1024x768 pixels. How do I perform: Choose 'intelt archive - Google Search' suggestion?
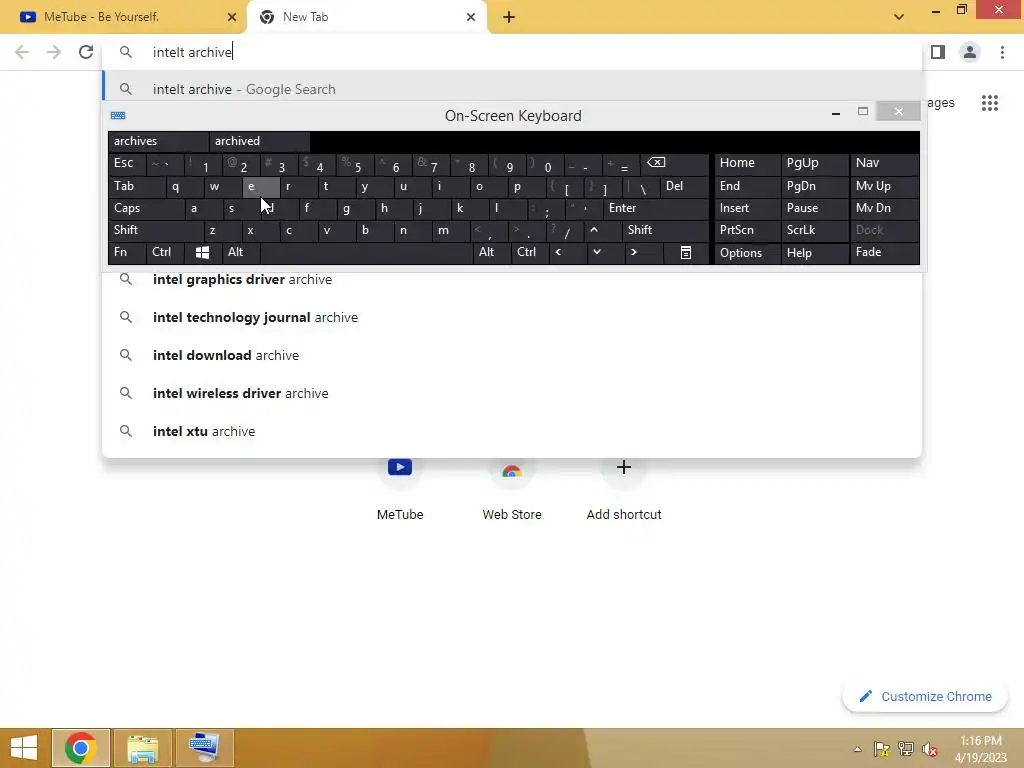(512, 89)
